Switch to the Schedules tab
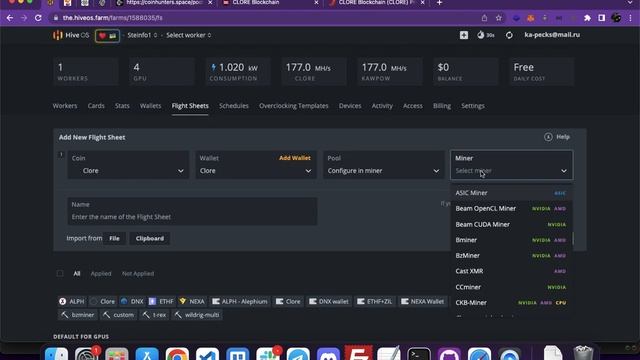The height and width of the screenshot is (360, 640). click(233, 106)
